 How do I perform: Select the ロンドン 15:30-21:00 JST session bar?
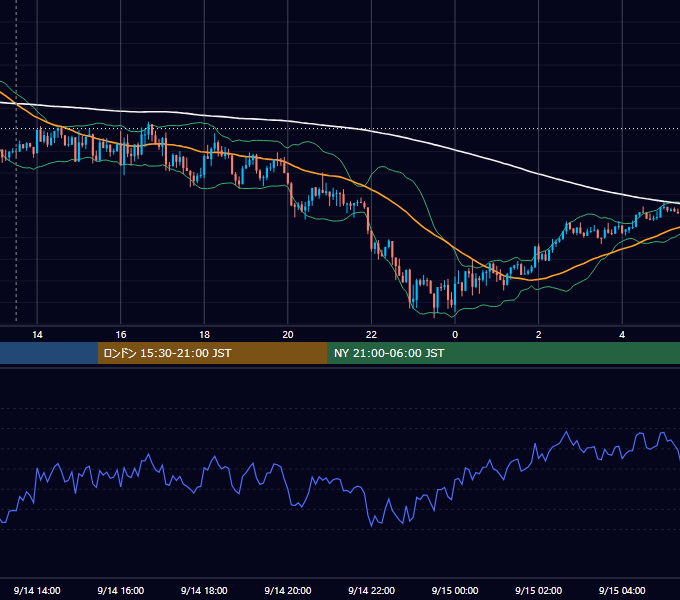tap(212, 353)
